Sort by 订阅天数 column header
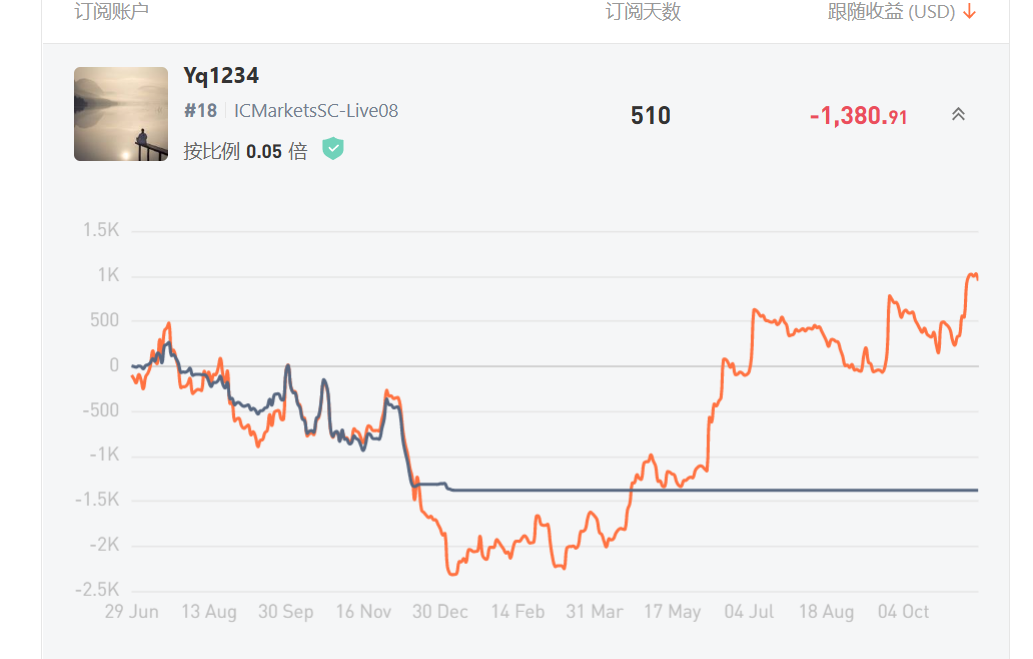The image size is (1033, 659). pyautogui.click(x=643, y=12)
